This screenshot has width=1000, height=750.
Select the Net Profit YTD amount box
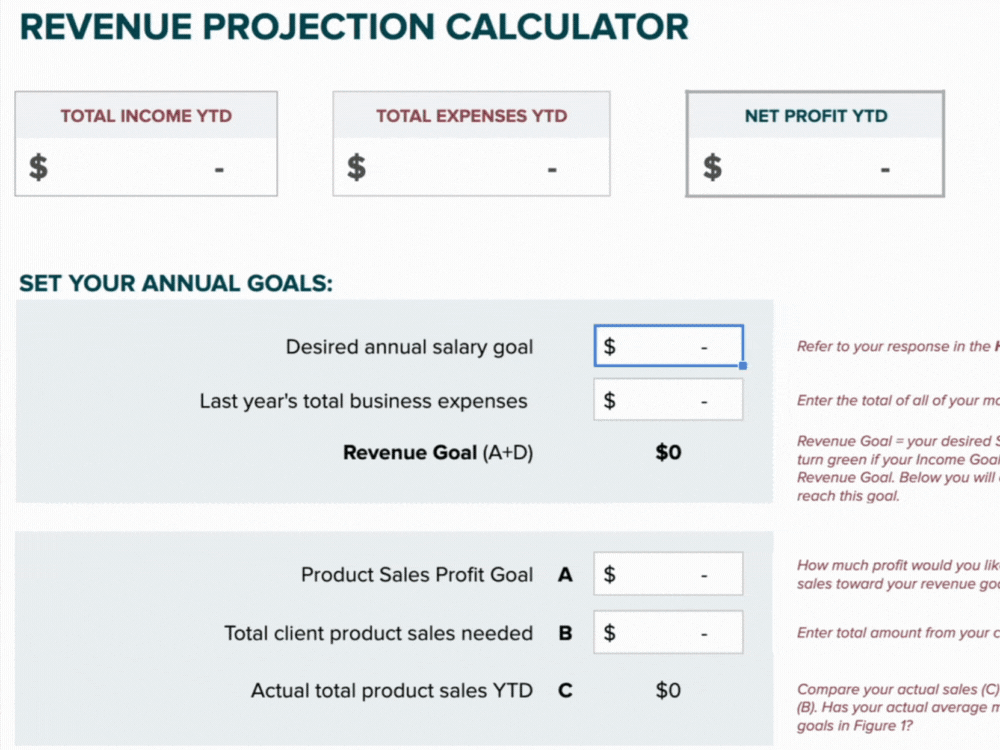[815, 167]
